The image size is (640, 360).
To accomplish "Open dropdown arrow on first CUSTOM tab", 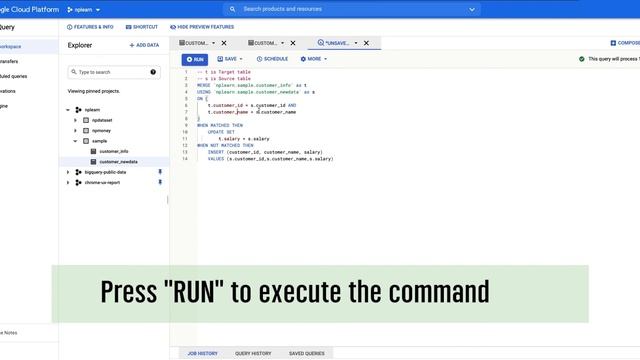I will tap(213, 43).
